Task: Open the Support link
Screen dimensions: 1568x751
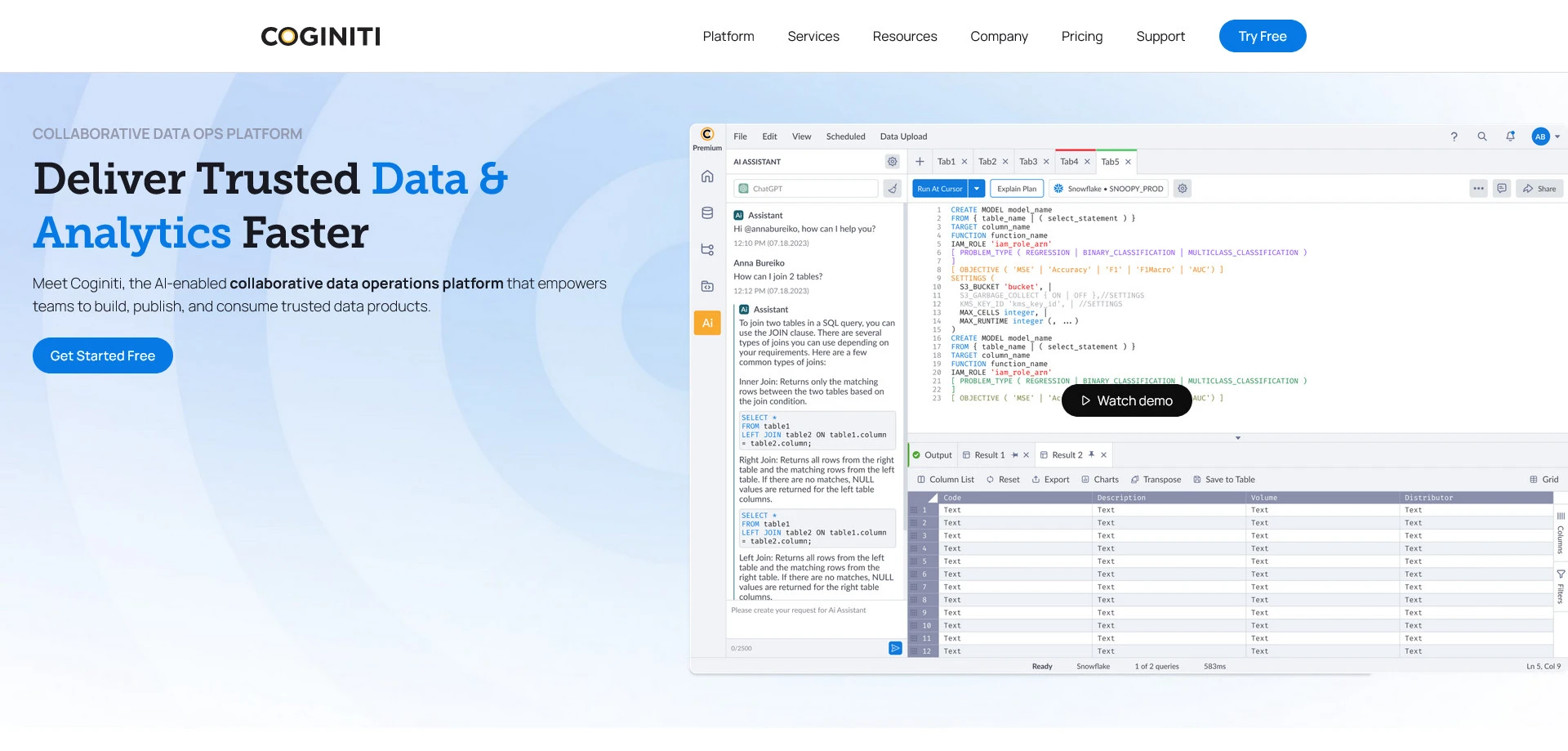Action: [1160, 36]
